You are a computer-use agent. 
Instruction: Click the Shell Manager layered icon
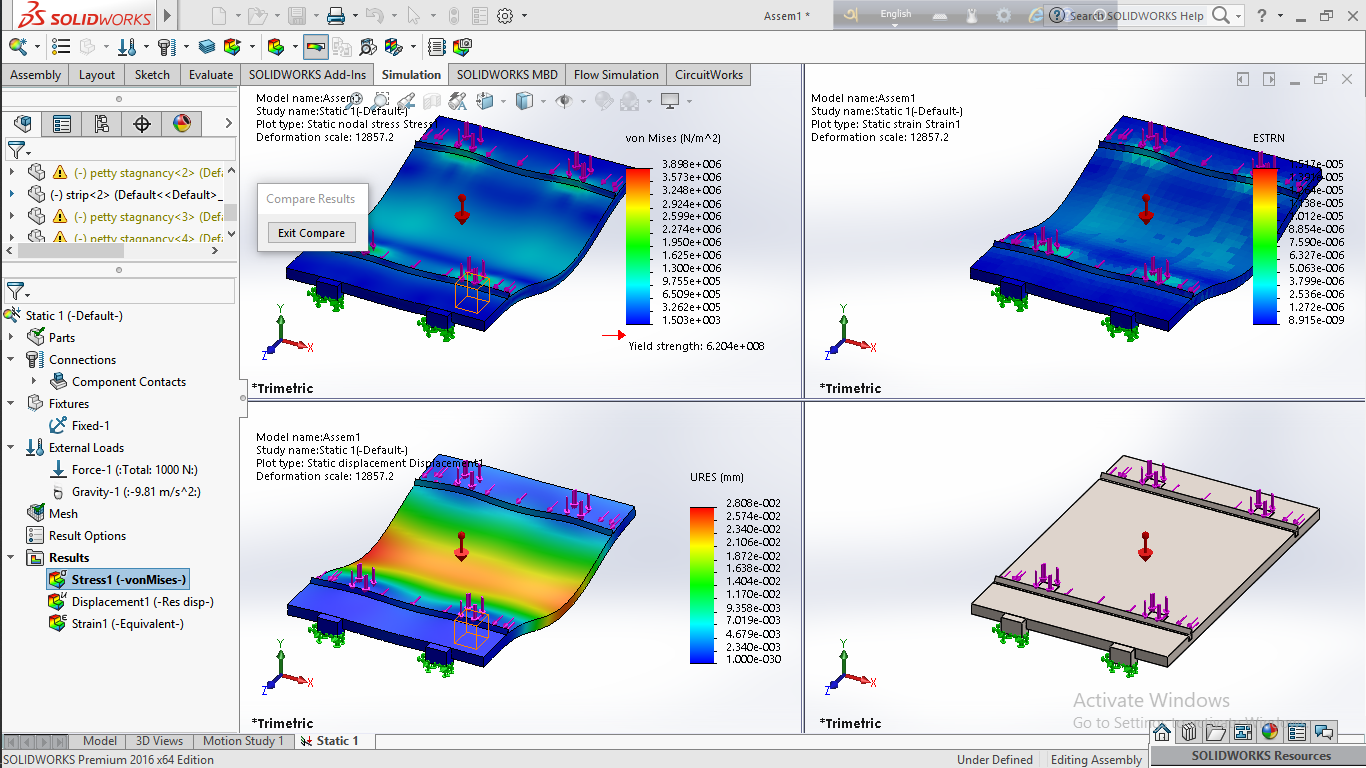207,47
